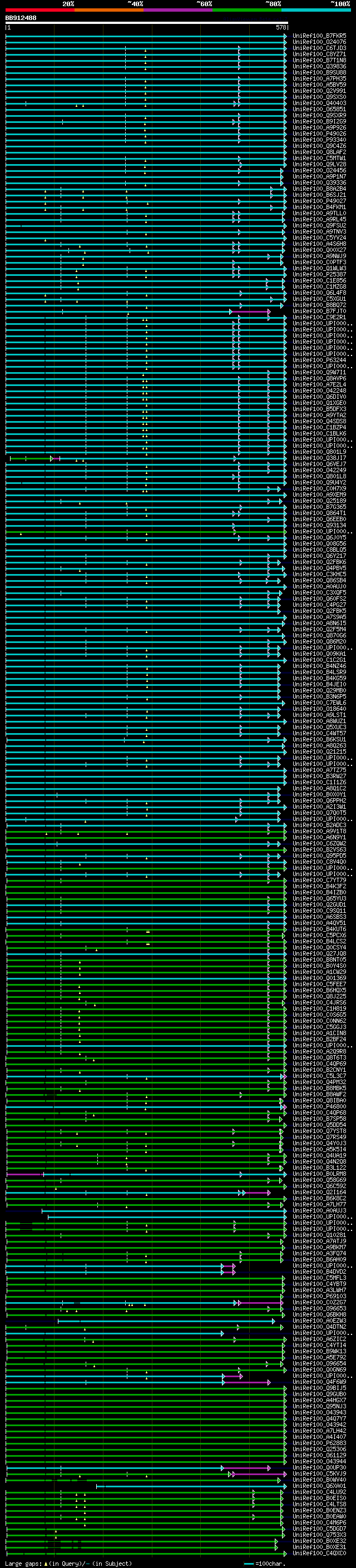Image resolution: width=356 pixels, height=1568 pixels.
Task: Click hit label UniRef100_C7EWL6
Action: (319, 703)
